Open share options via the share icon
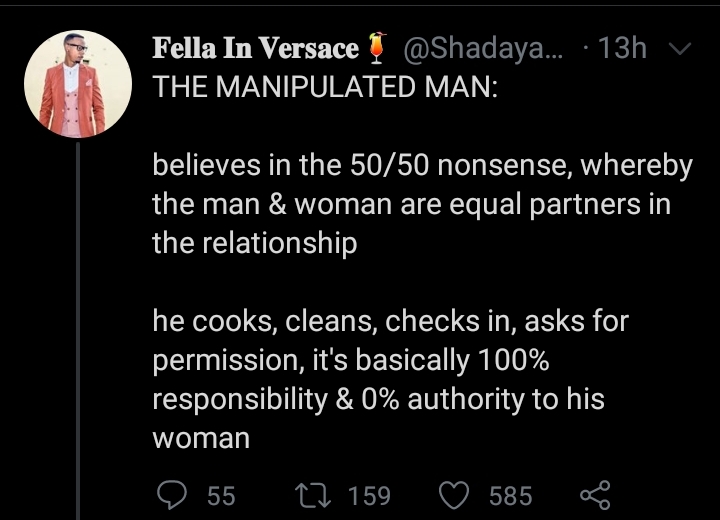 point(594,495)
